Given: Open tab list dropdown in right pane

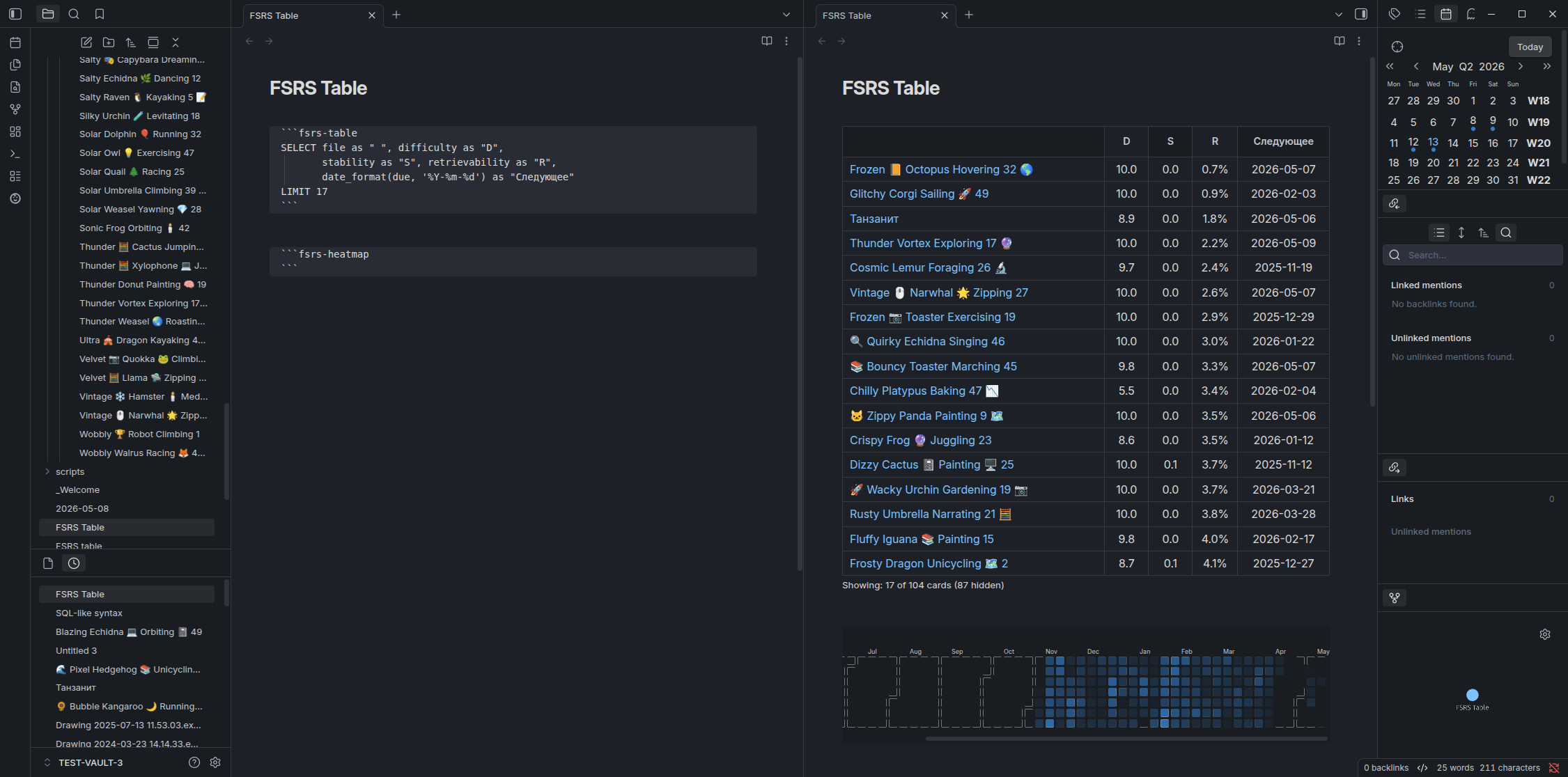Looking at the screenshot, I should tap(1338, 15).
